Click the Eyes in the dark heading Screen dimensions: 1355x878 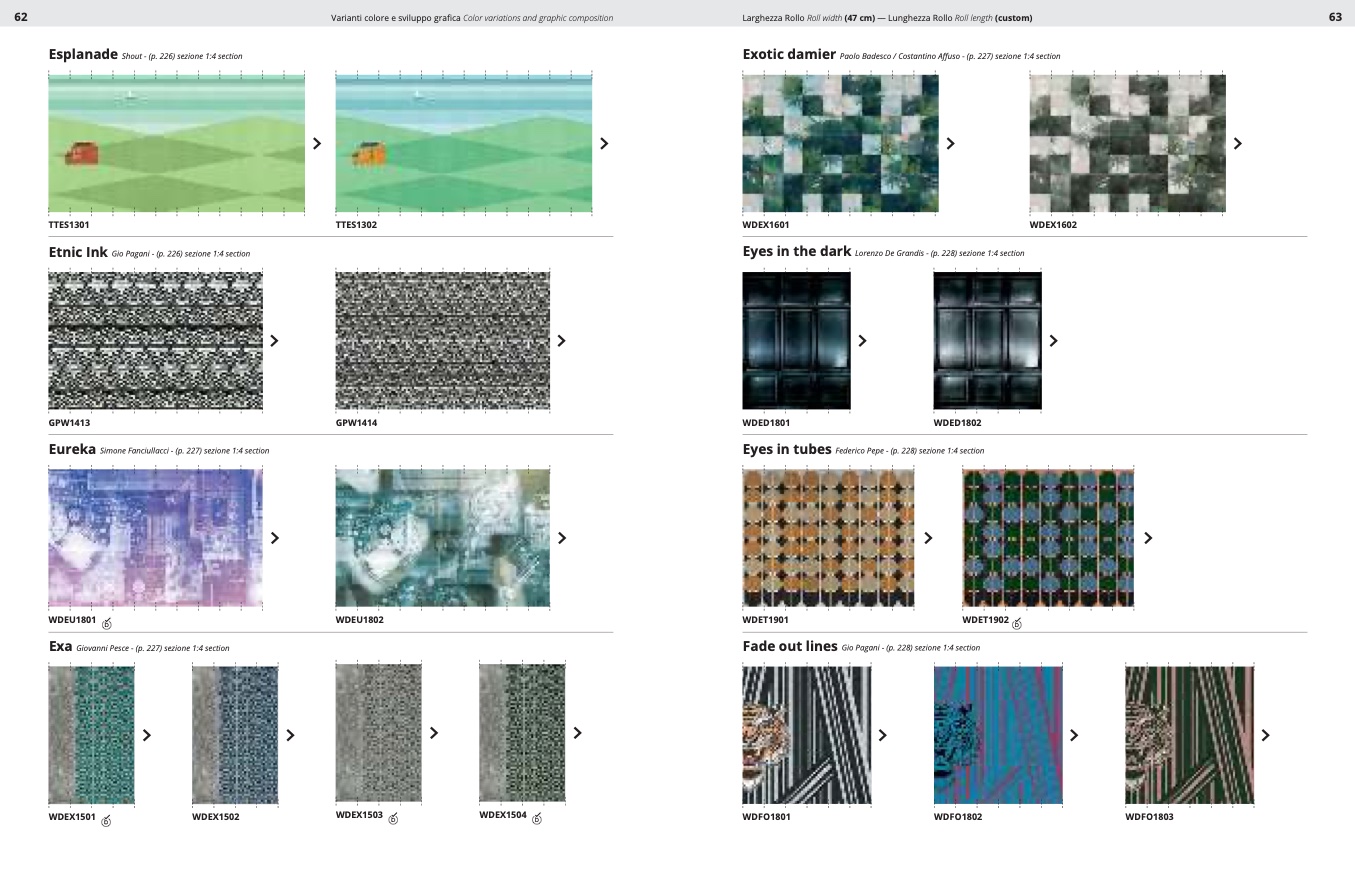[x=796, y=252]
